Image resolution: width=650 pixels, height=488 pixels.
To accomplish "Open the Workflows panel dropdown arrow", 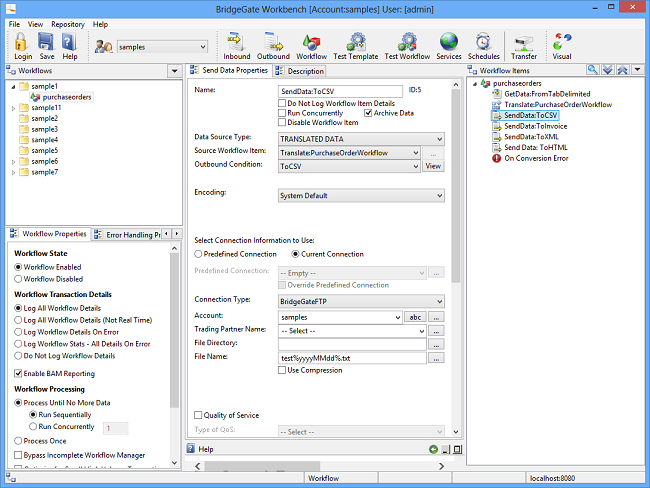I will (175, 71).
